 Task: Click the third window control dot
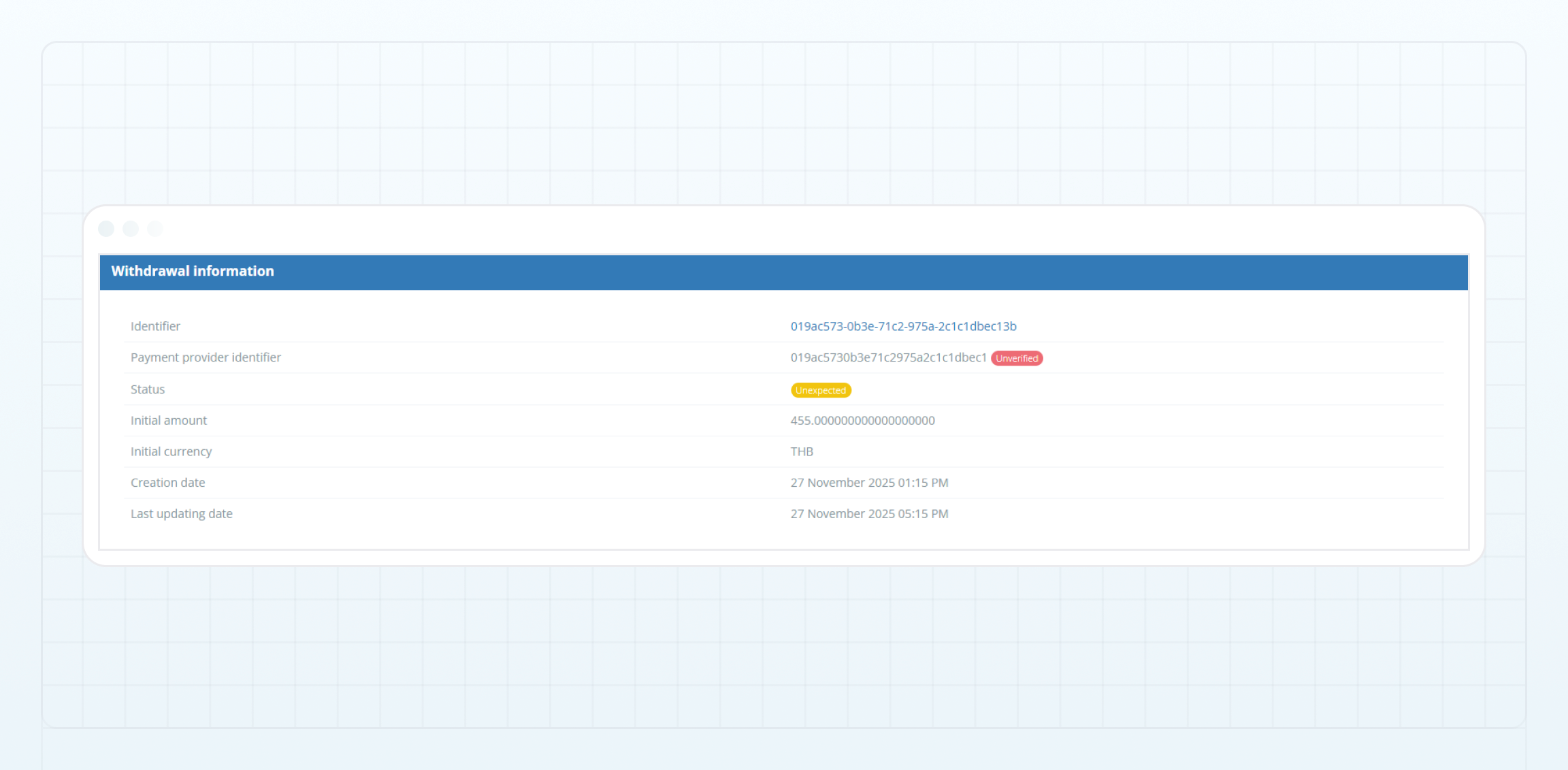pos(155,229)
